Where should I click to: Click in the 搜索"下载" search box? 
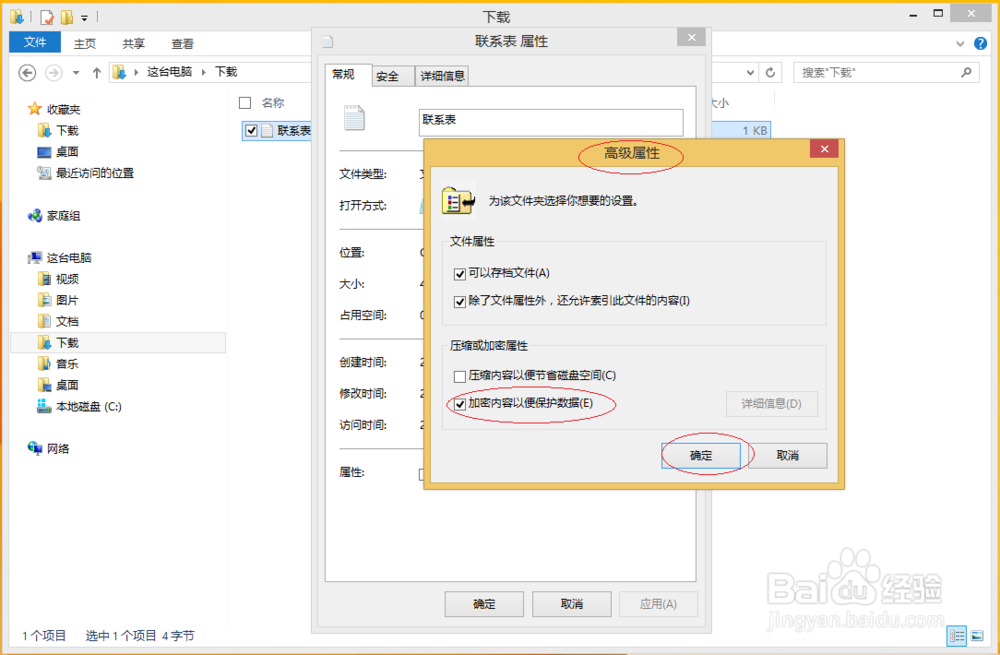886,73
